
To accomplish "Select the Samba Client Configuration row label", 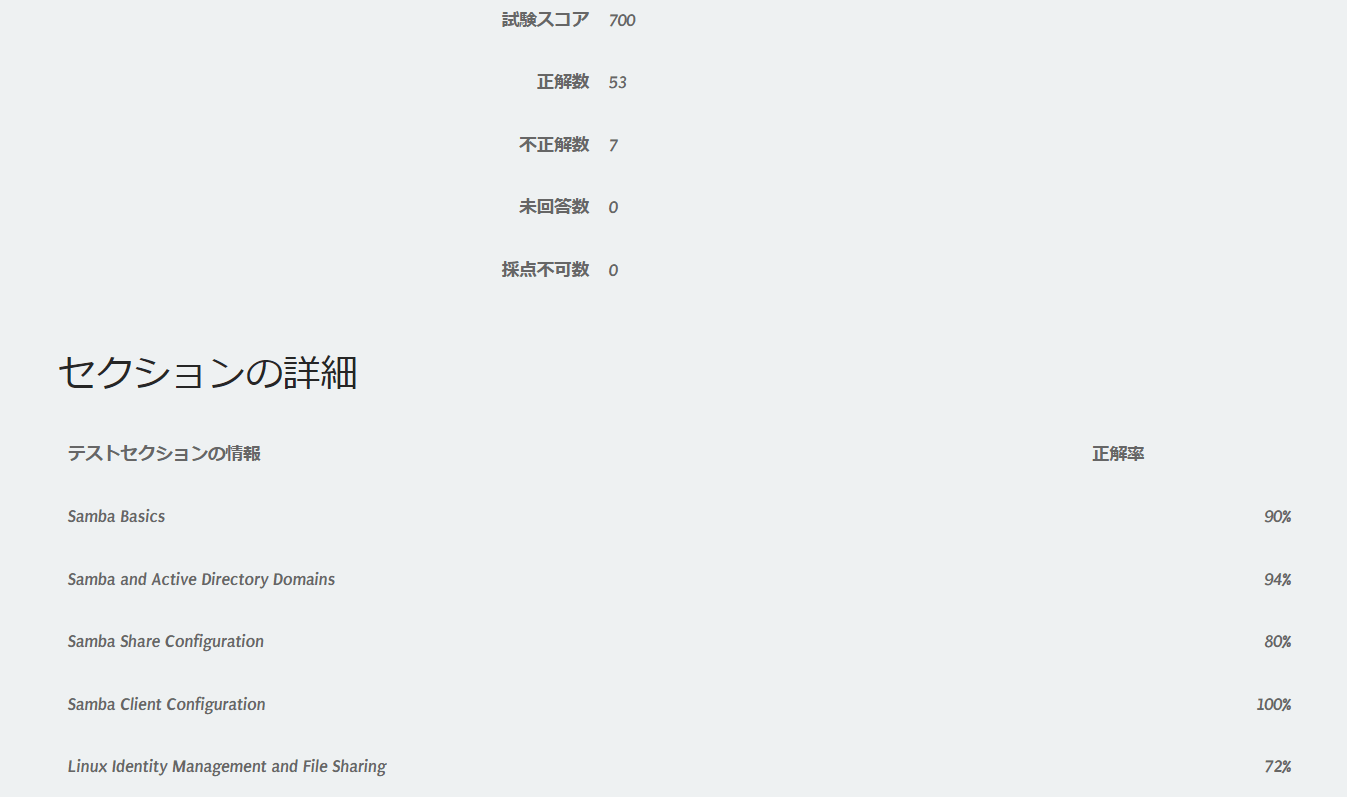I will pyautogui.click(x=167, y=704).
